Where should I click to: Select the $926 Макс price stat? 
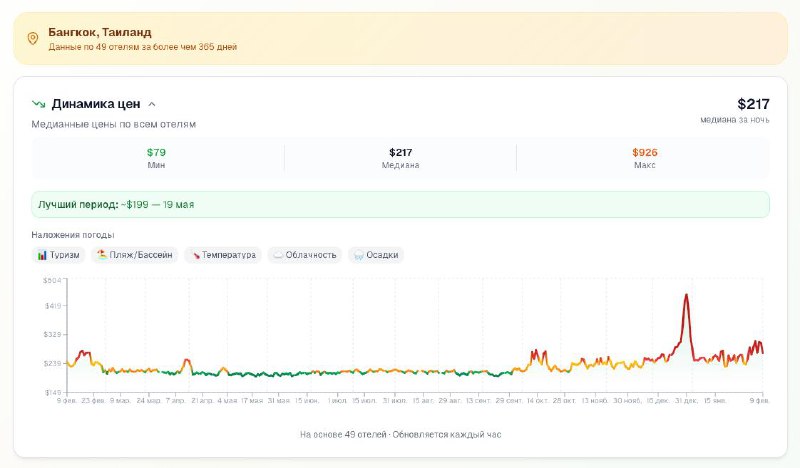644,158
